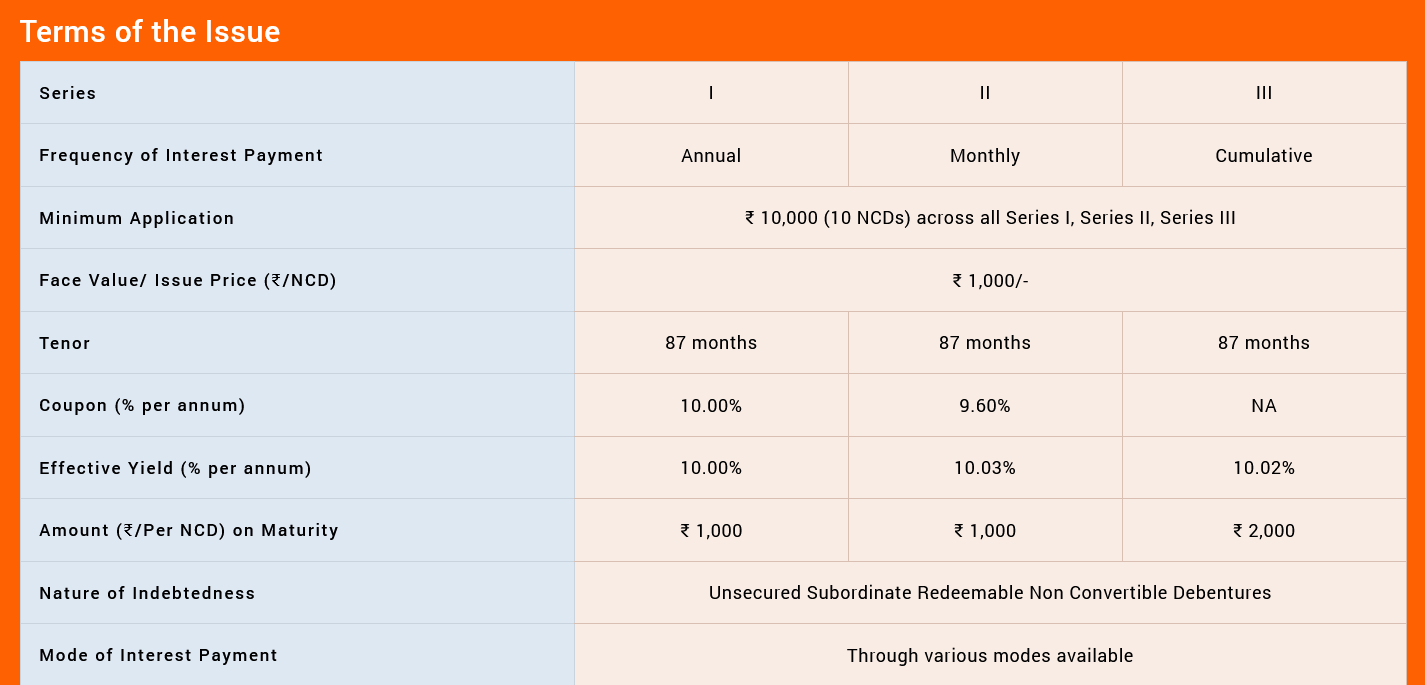
Task: Click the Monthly interest frequency cell
Action: (x=985, y=156)
